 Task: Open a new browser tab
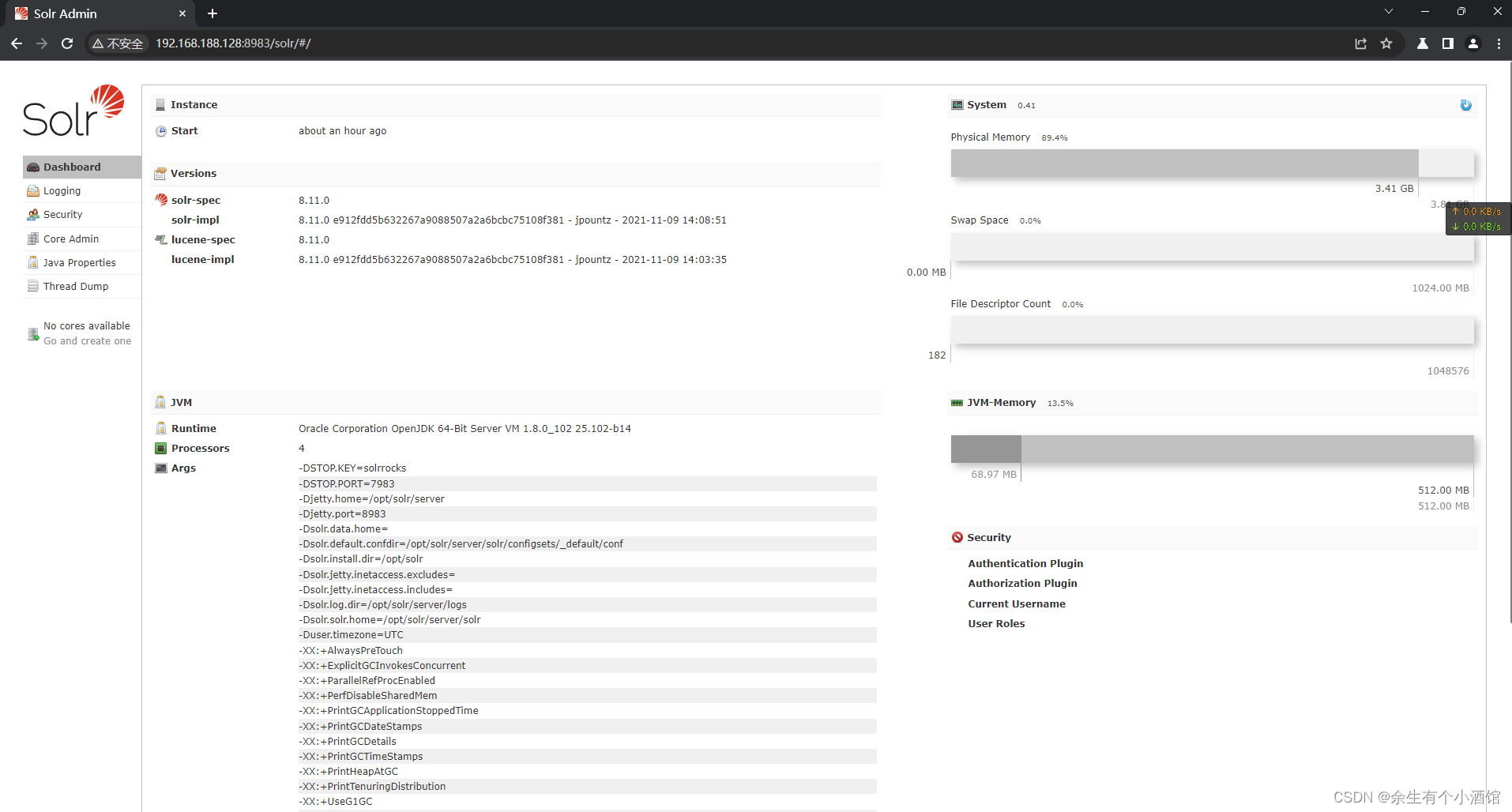pos(213,13)
